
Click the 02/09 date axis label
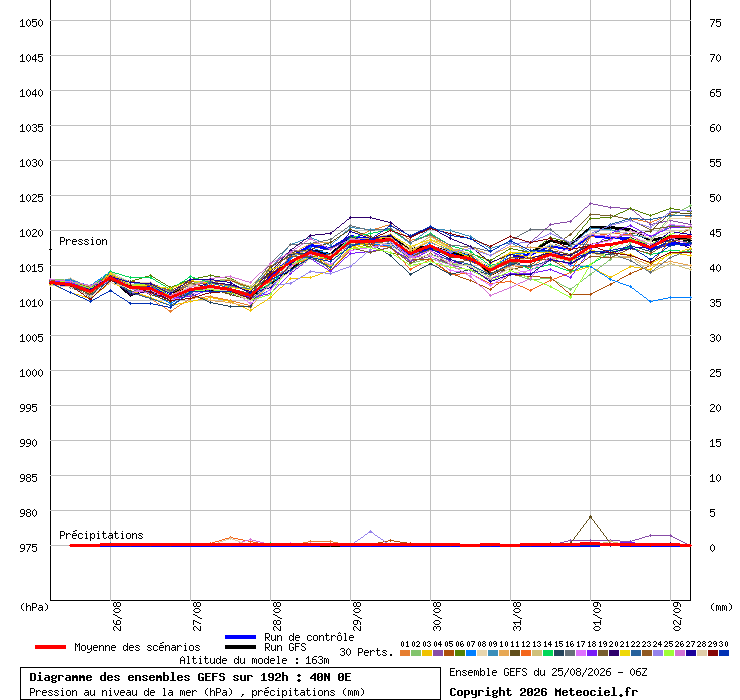(x=677, y=616)
